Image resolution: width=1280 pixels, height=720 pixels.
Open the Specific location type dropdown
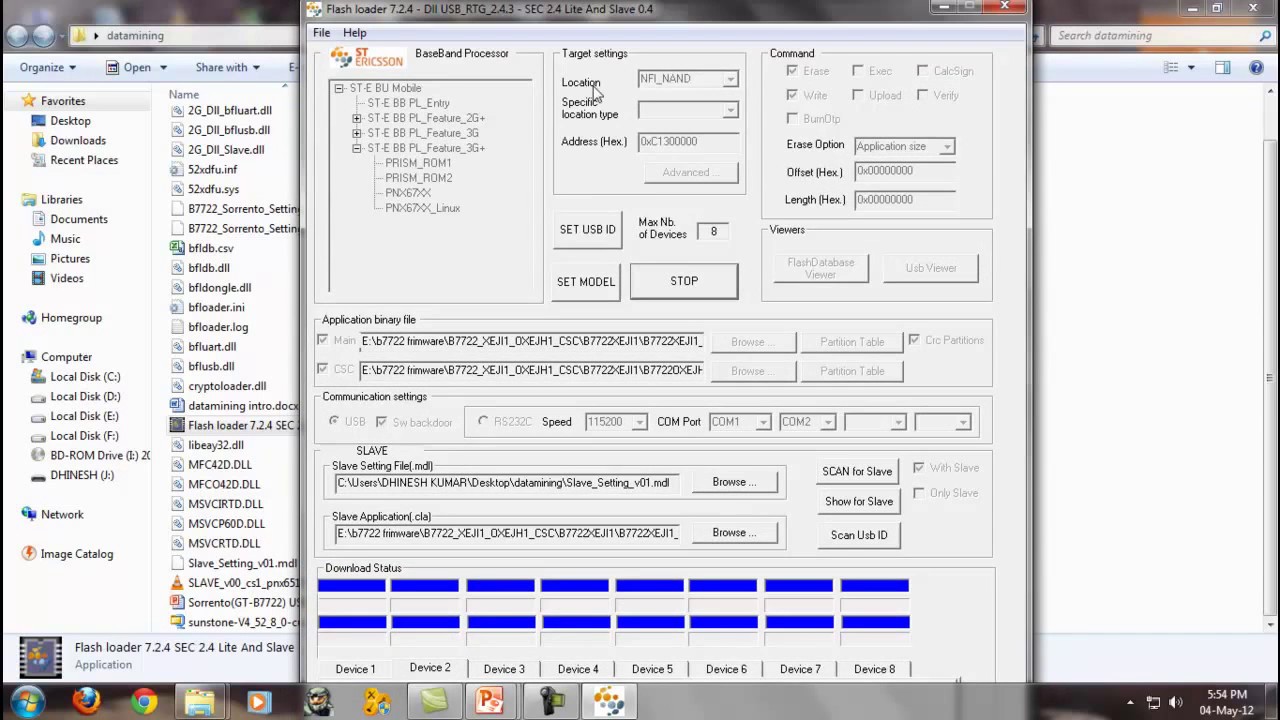tap(730, 110)
